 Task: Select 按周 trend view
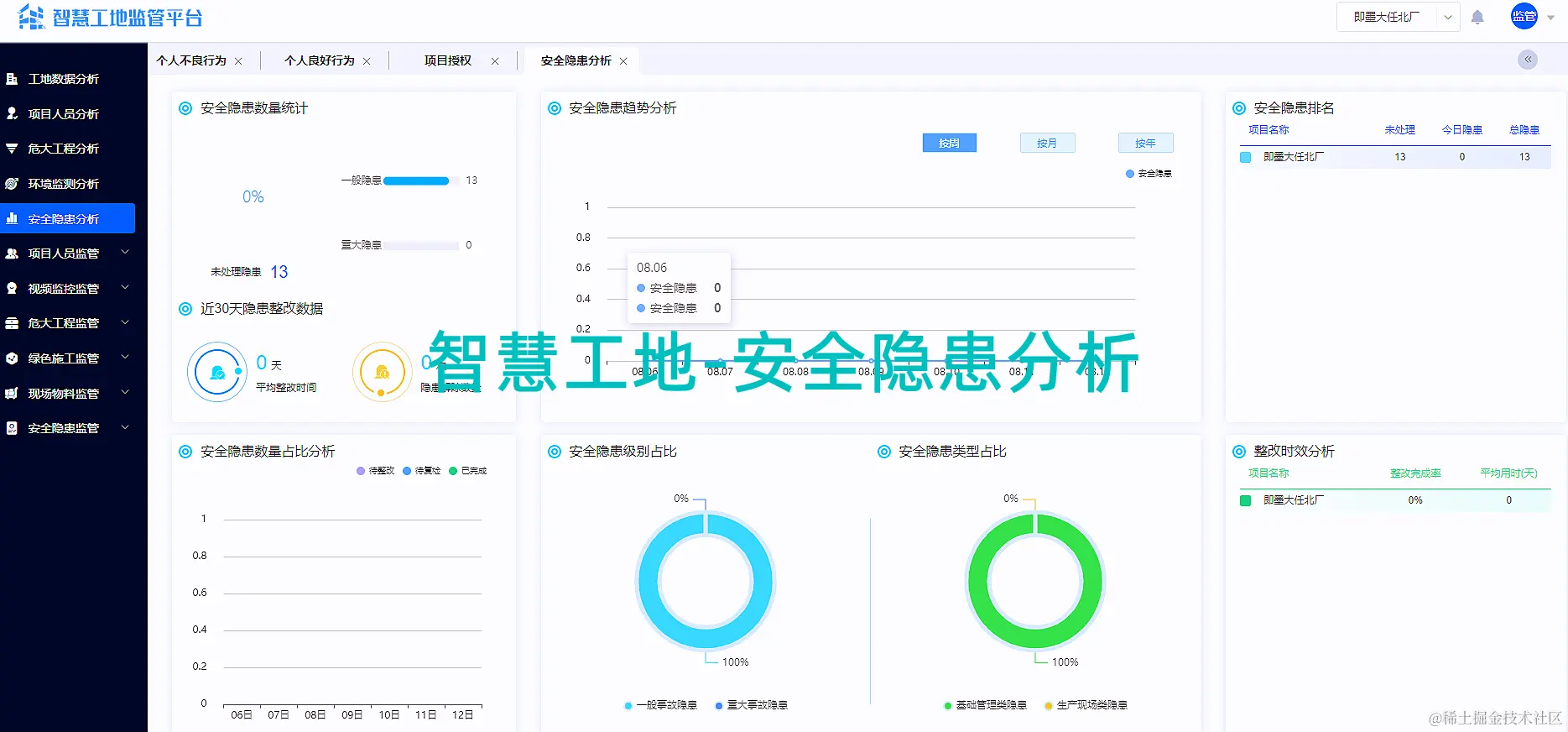point(949,143)
